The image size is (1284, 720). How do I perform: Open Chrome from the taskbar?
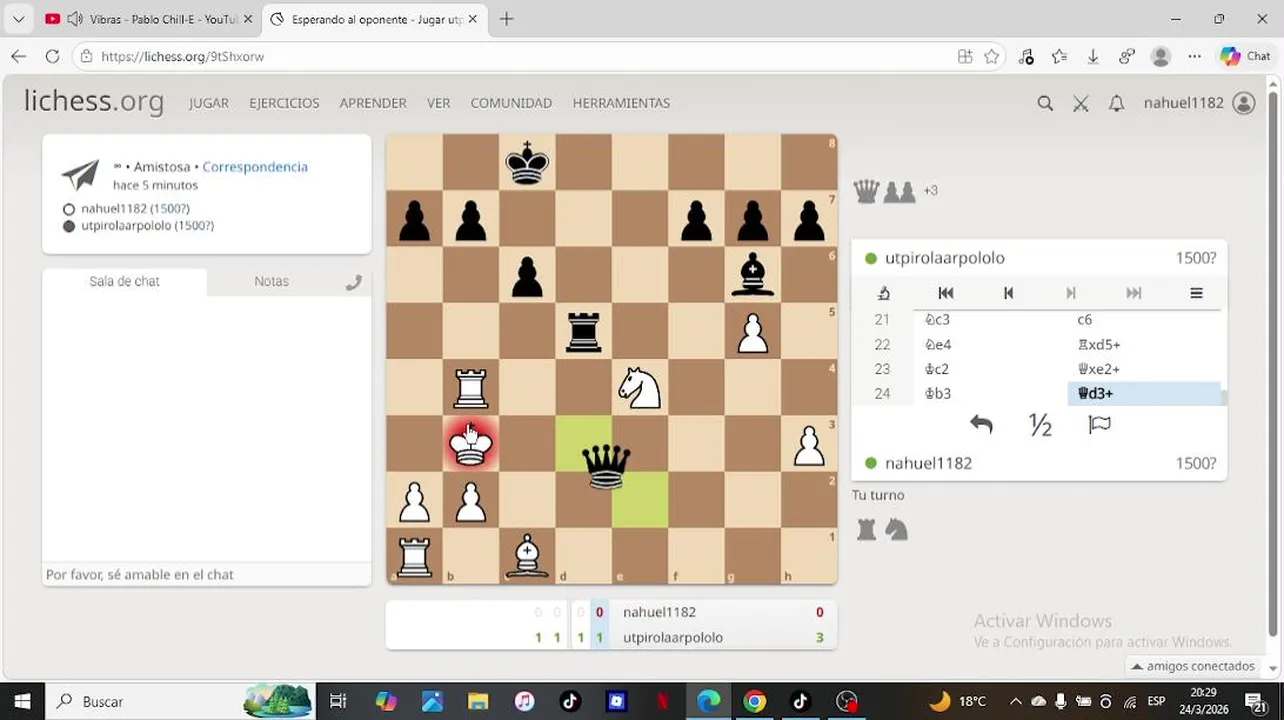click(755, 701)
